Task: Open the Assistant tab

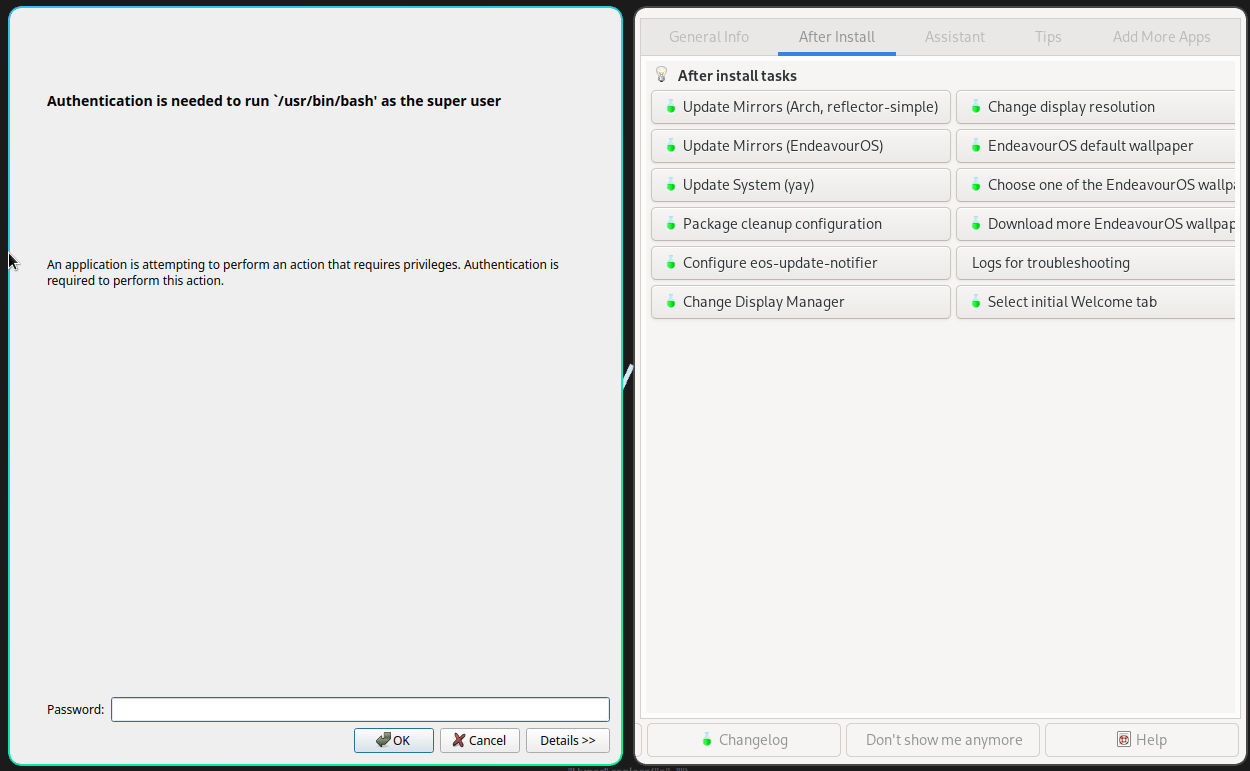Action: 955,37
